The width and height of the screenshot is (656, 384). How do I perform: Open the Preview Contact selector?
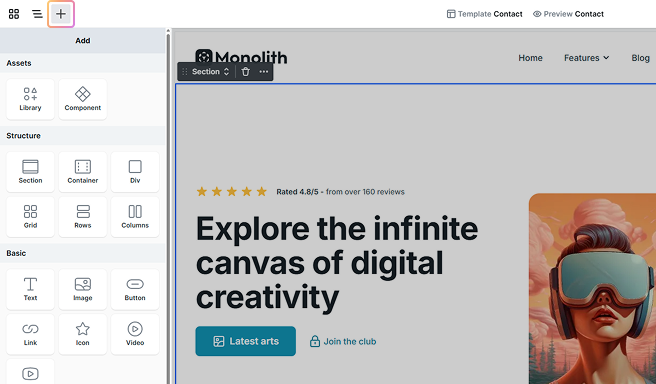point(568,14)
